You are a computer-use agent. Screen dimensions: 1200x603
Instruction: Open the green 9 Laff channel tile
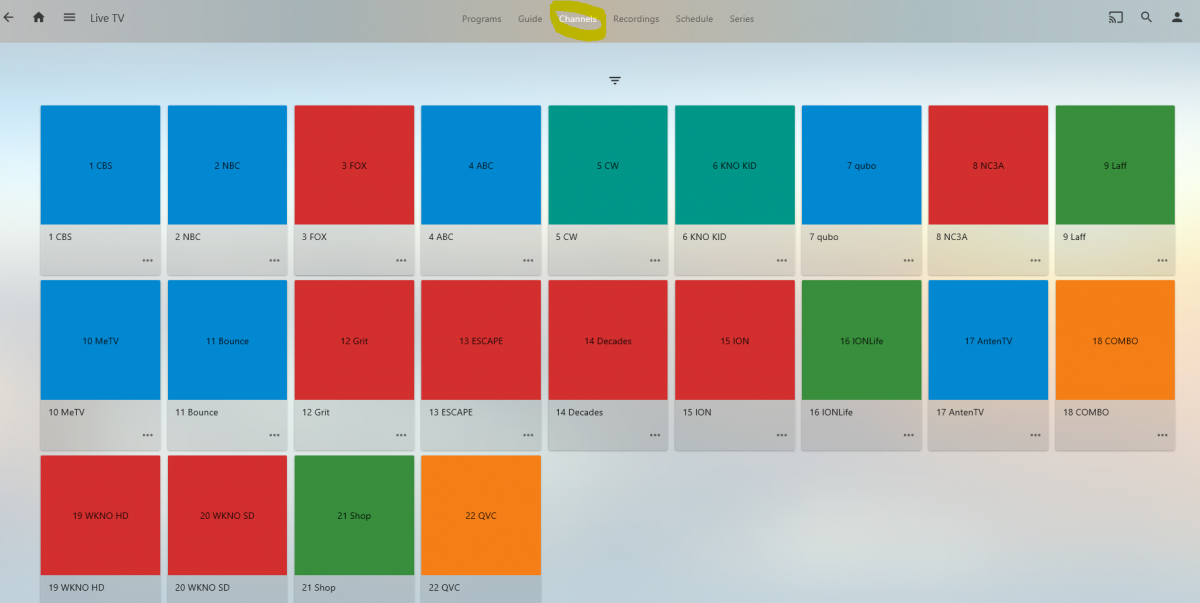point(1116,165)
